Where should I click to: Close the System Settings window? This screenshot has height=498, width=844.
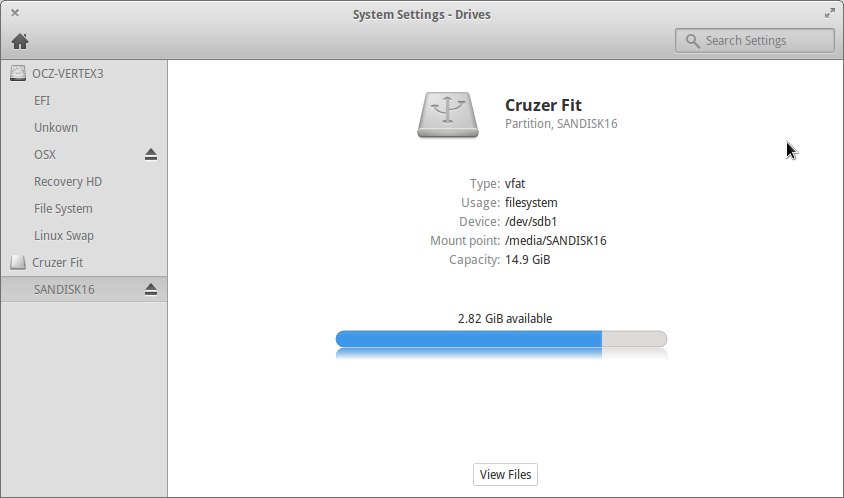pyautogui.click(x=15, y=13)
